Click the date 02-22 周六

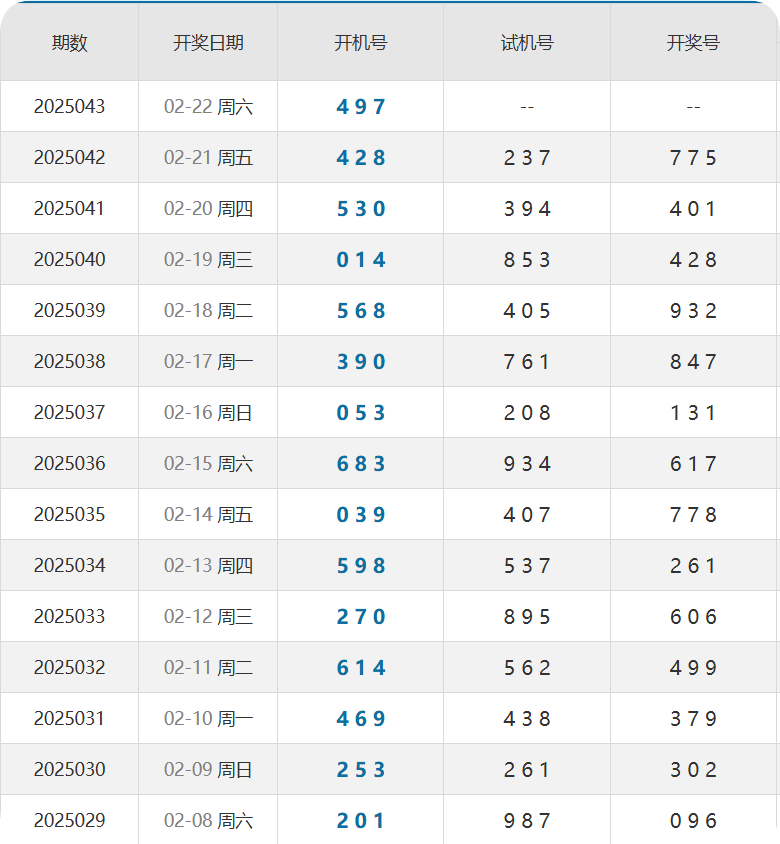click(x=208, y=107)
